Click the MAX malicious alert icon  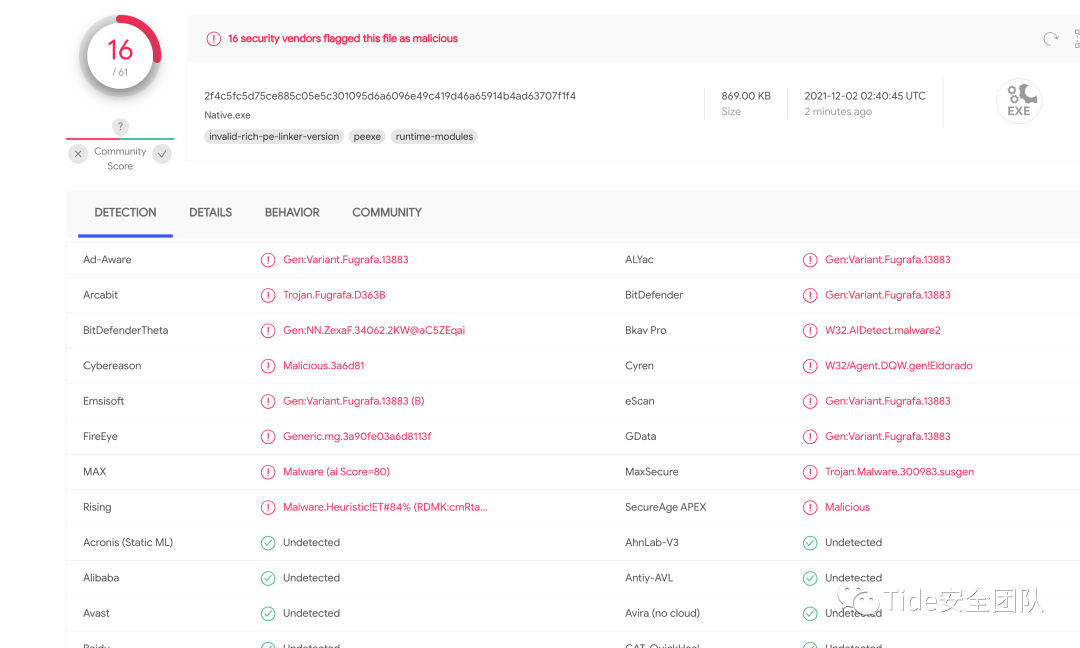(268, 472)
